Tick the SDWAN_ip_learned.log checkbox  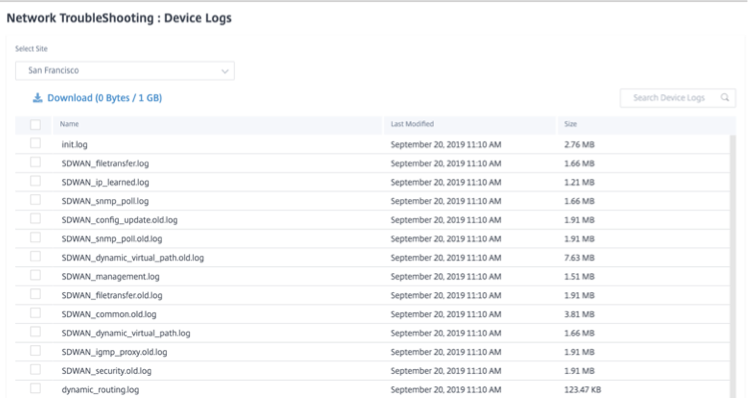click(x=35, y=181)
